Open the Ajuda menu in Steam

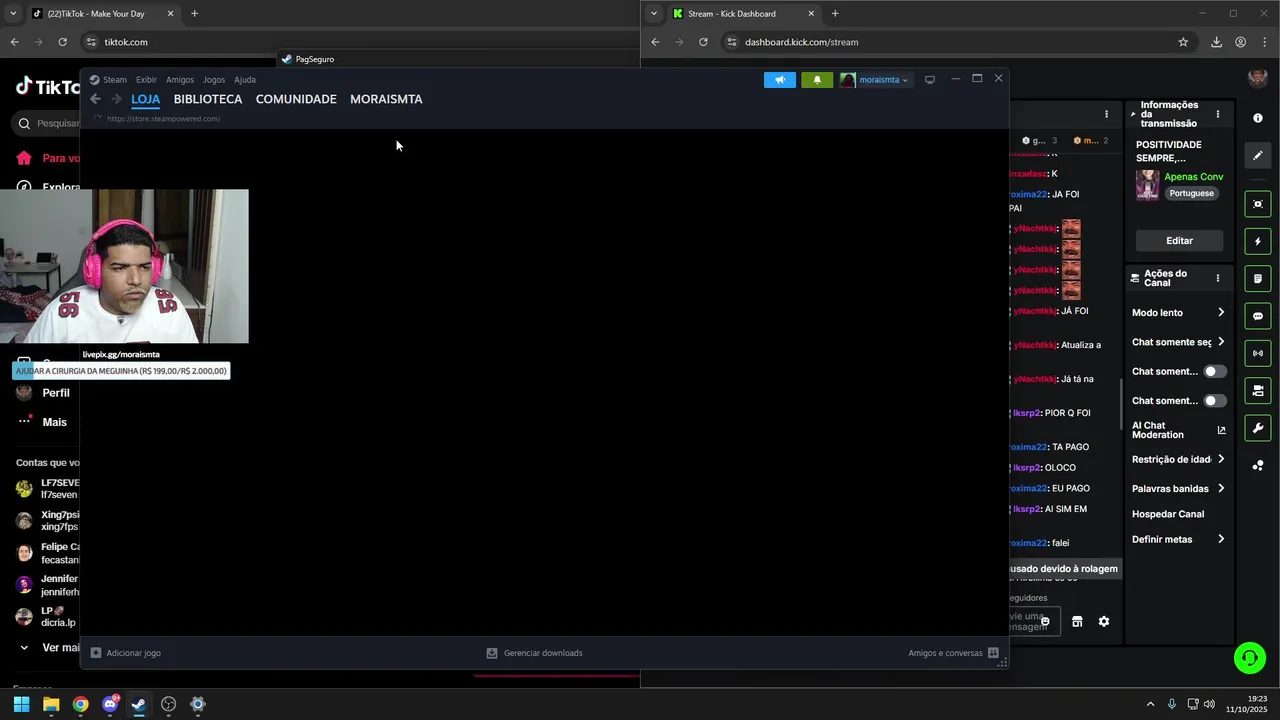245,80
